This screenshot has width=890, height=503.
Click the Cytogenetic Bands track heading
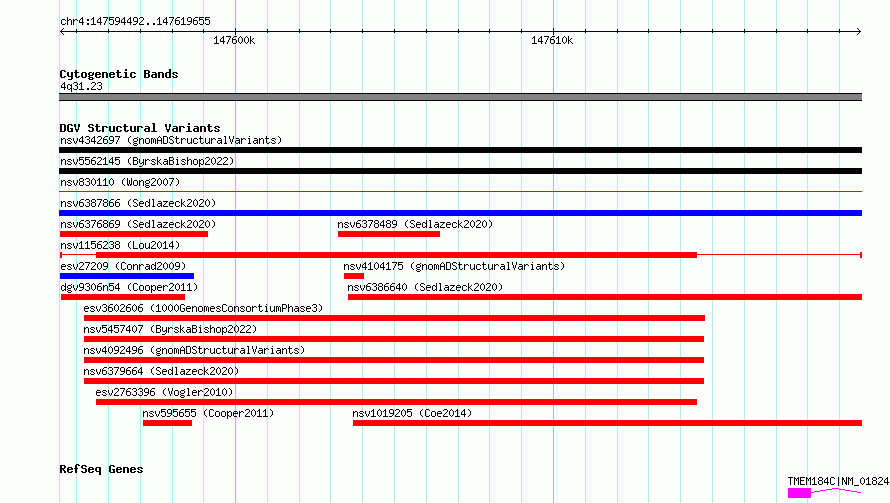coord(119,74)
